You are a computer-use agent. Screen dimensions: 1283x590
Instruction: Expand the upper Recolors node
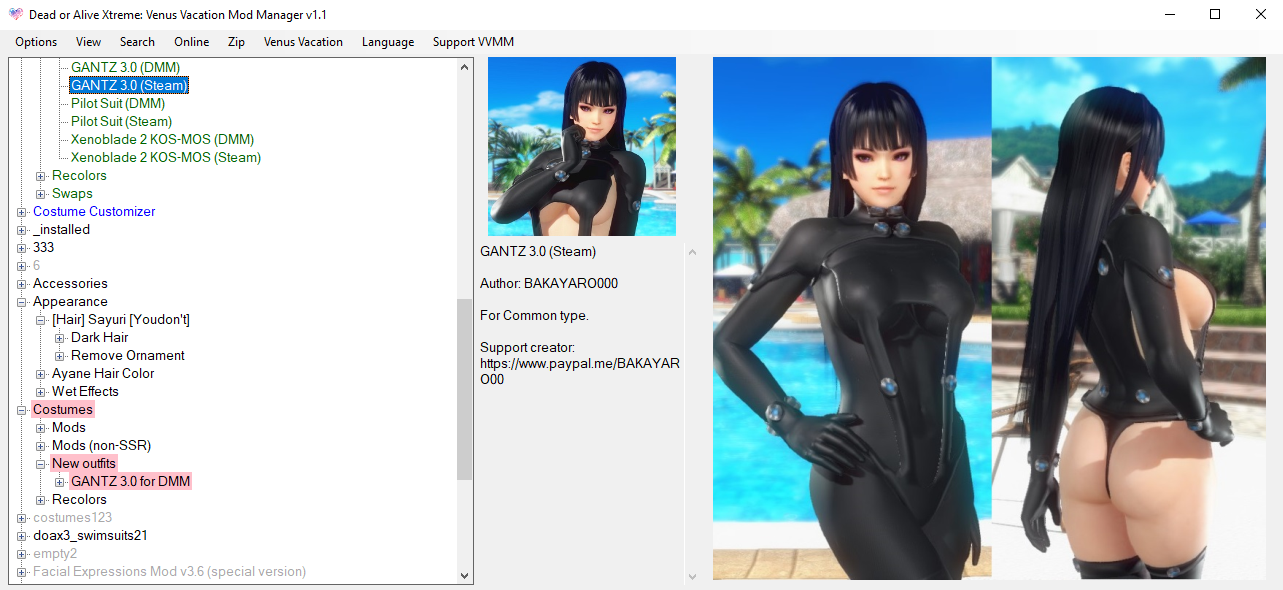(41, 176)
